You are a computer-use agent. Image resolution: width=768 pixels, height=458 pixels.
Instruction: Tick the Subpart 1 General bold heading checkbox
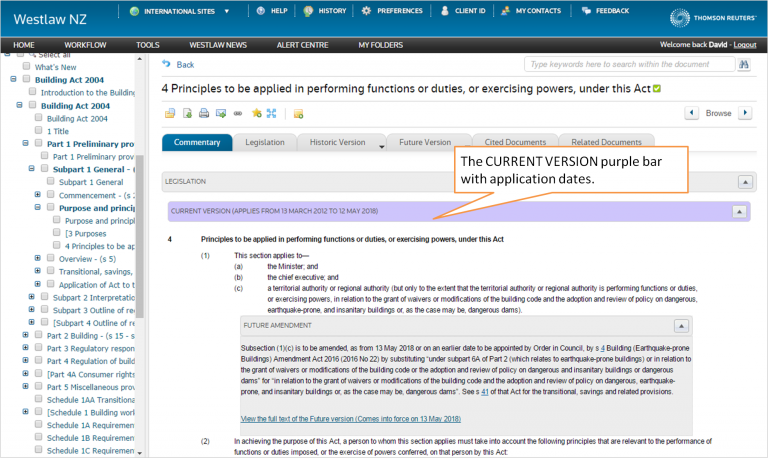pyautogui.click(x=45, y=169)
